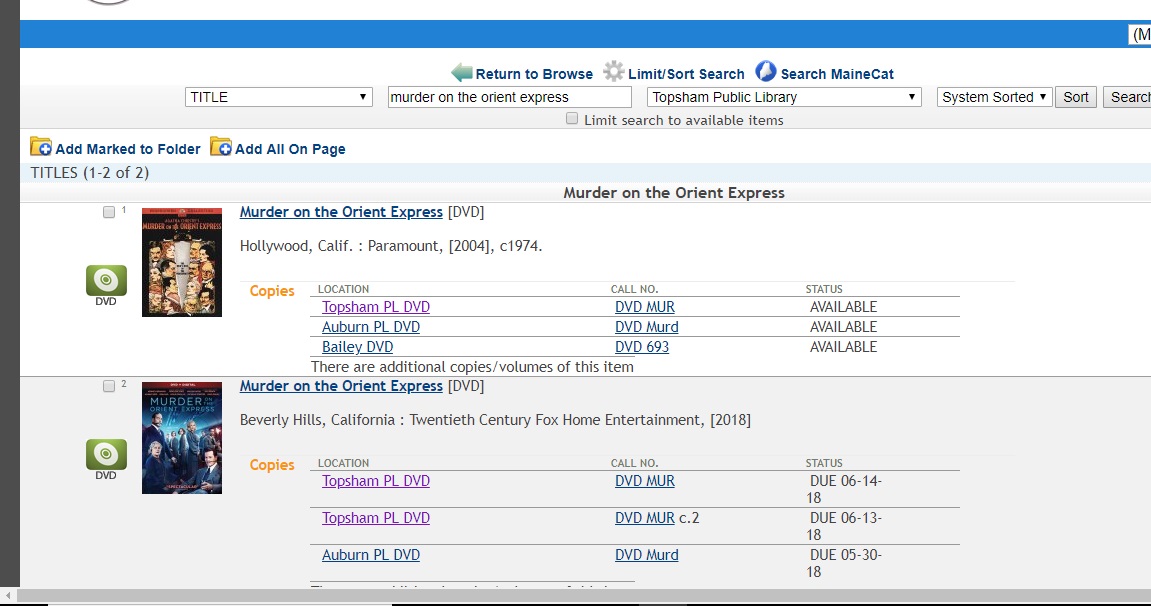Open the 1974 Orient Express cover thumbnail
This screenshot has height=606, width=1151.
click(x=182, y=262)
